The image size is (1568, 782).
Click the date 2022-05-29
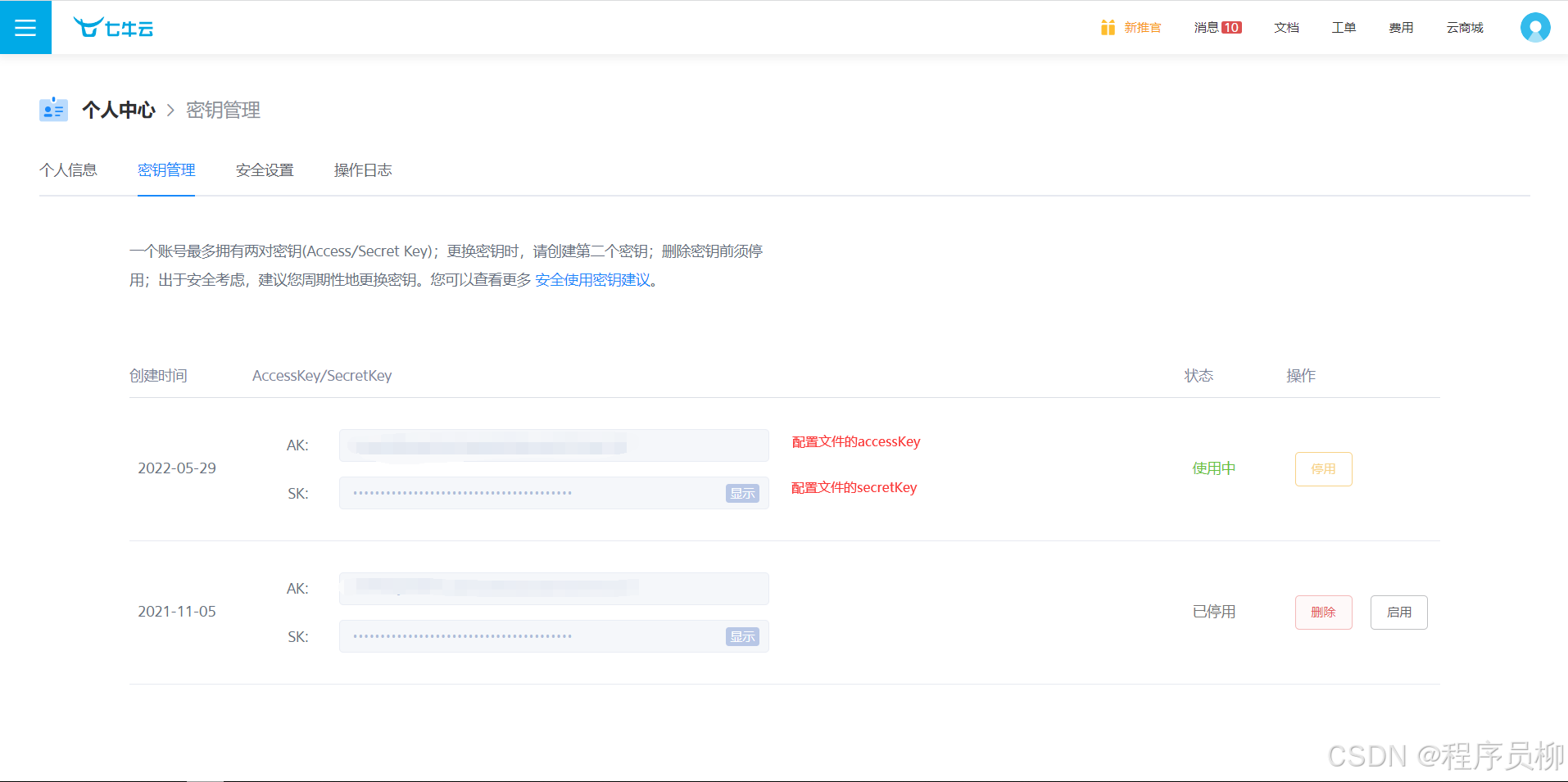(177, 468)
